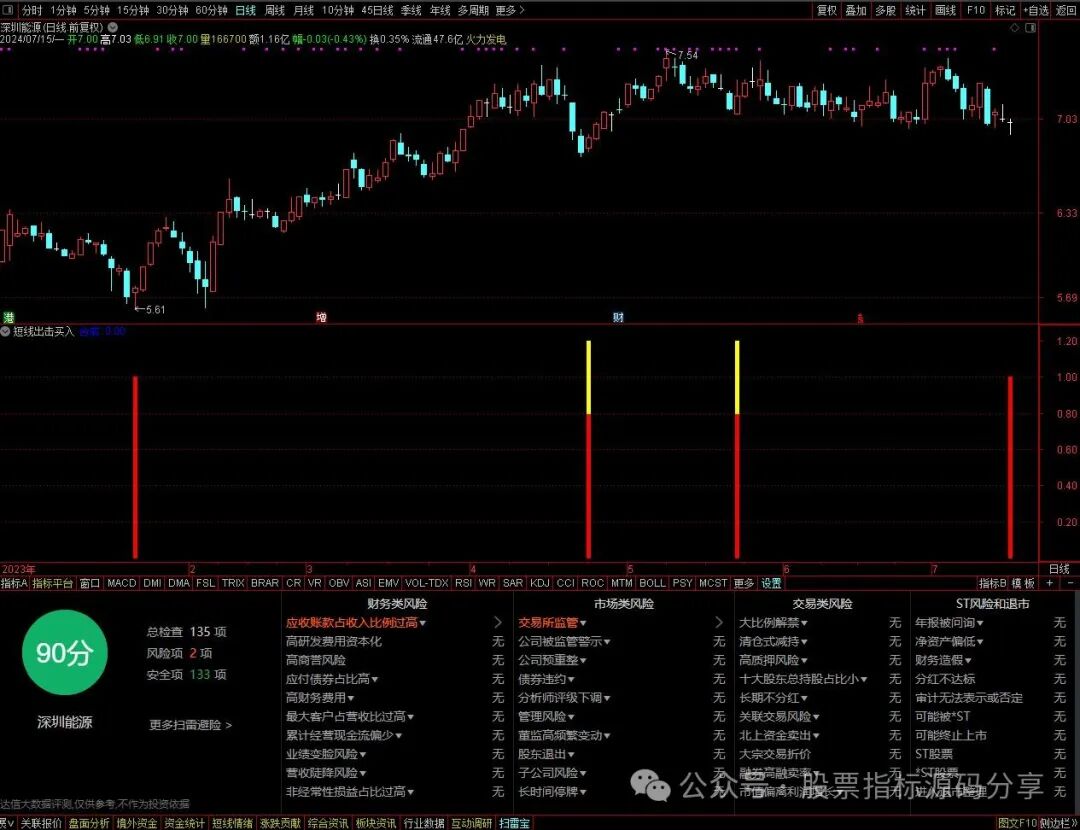
Task: Select the 周线 weekly period
Action: pos(275,10)
